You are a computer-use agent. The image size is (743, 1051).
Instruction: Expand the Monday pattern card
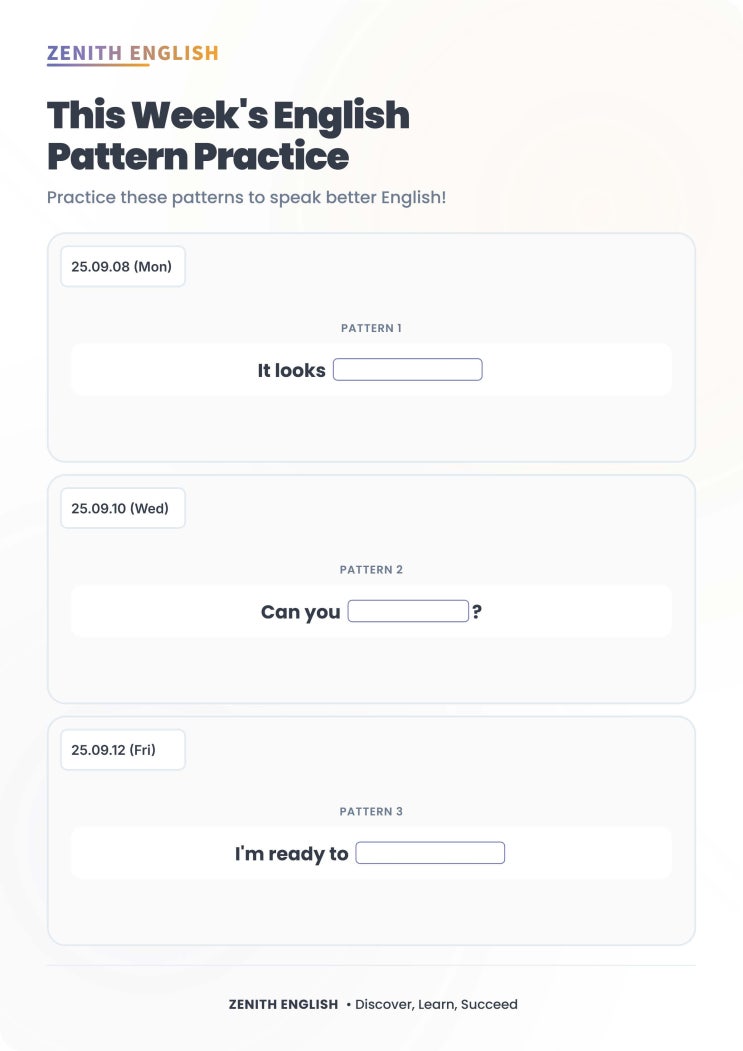point(371,345)
